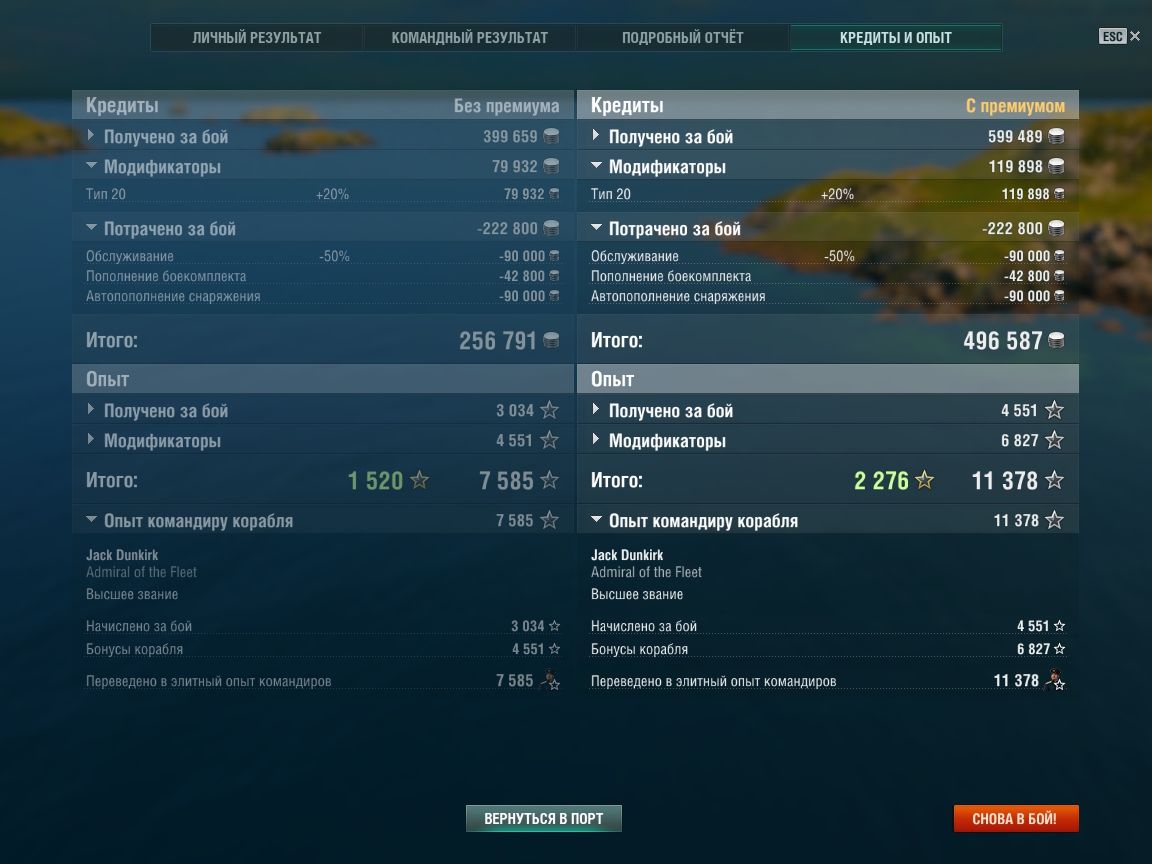Click coin icon next to 399 659
This screenshot has width=1152, height=864.
(x=551, y=136)
